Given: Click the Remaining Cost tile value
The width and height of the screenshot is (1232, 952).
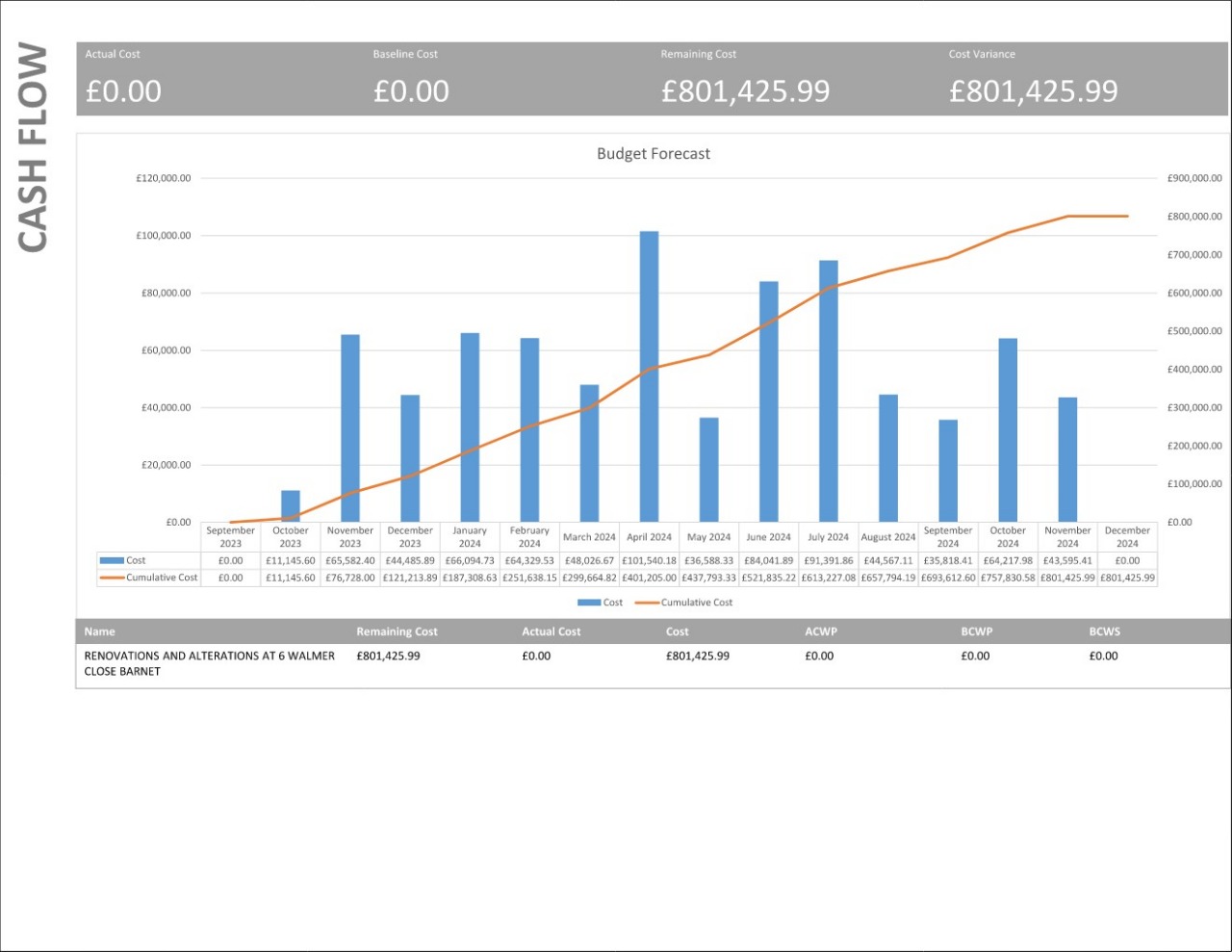Looking at the screenshot, I should pos(745,91).
